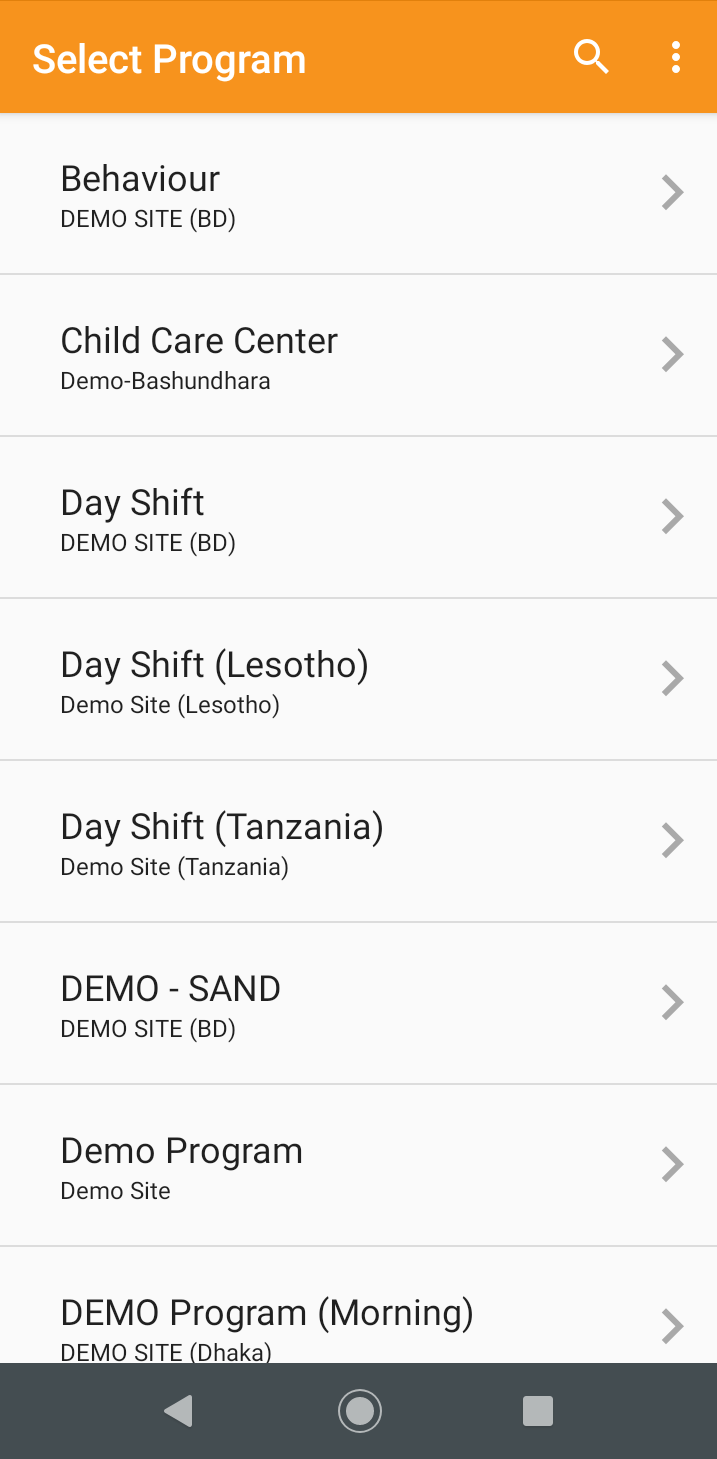This screenshot has width=717, height=1459.
Task: Tap the Android home circle button
Action: pos(359,1411)
